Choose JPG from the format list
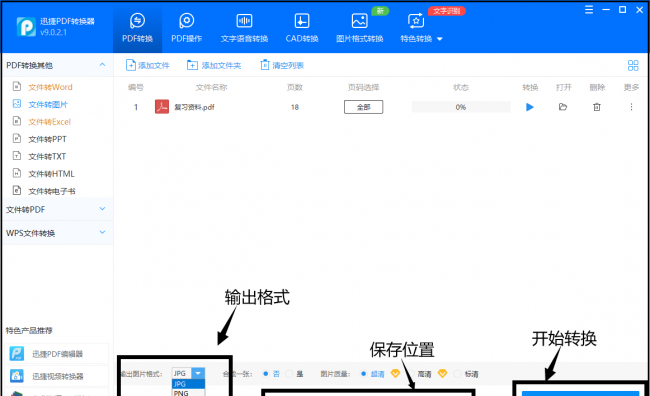The height and width of the screenshot is (396, 650). pos(188,384)
